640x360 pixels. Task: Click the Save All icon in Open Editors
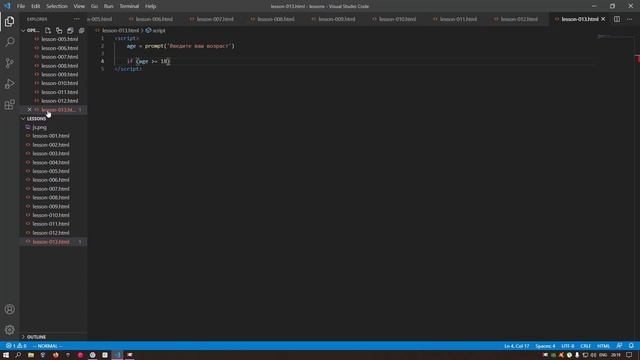coord(70,31)
